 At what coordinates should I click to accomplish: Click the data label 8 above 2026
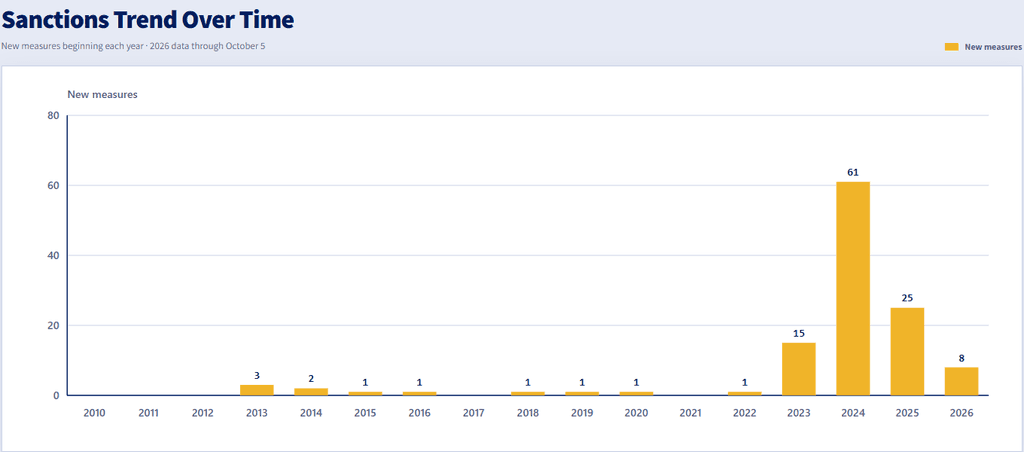pos(961,357)
